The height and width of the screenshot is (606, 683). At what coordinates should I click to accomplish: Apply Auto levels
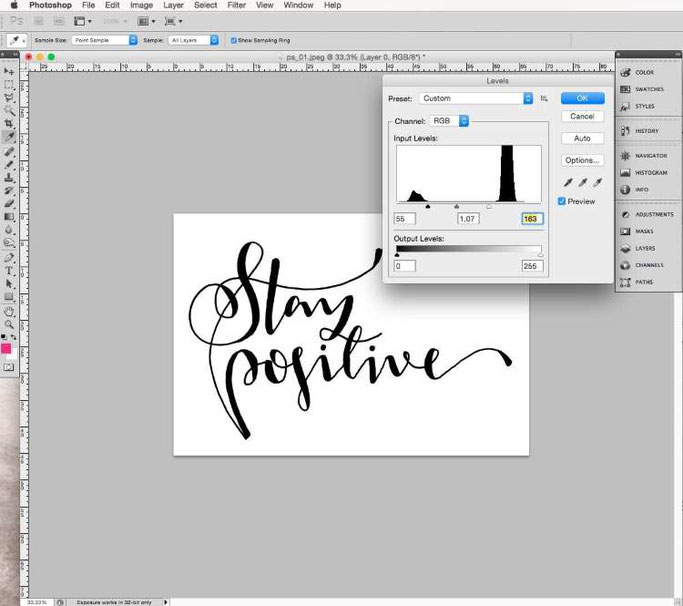click(582, 138)
